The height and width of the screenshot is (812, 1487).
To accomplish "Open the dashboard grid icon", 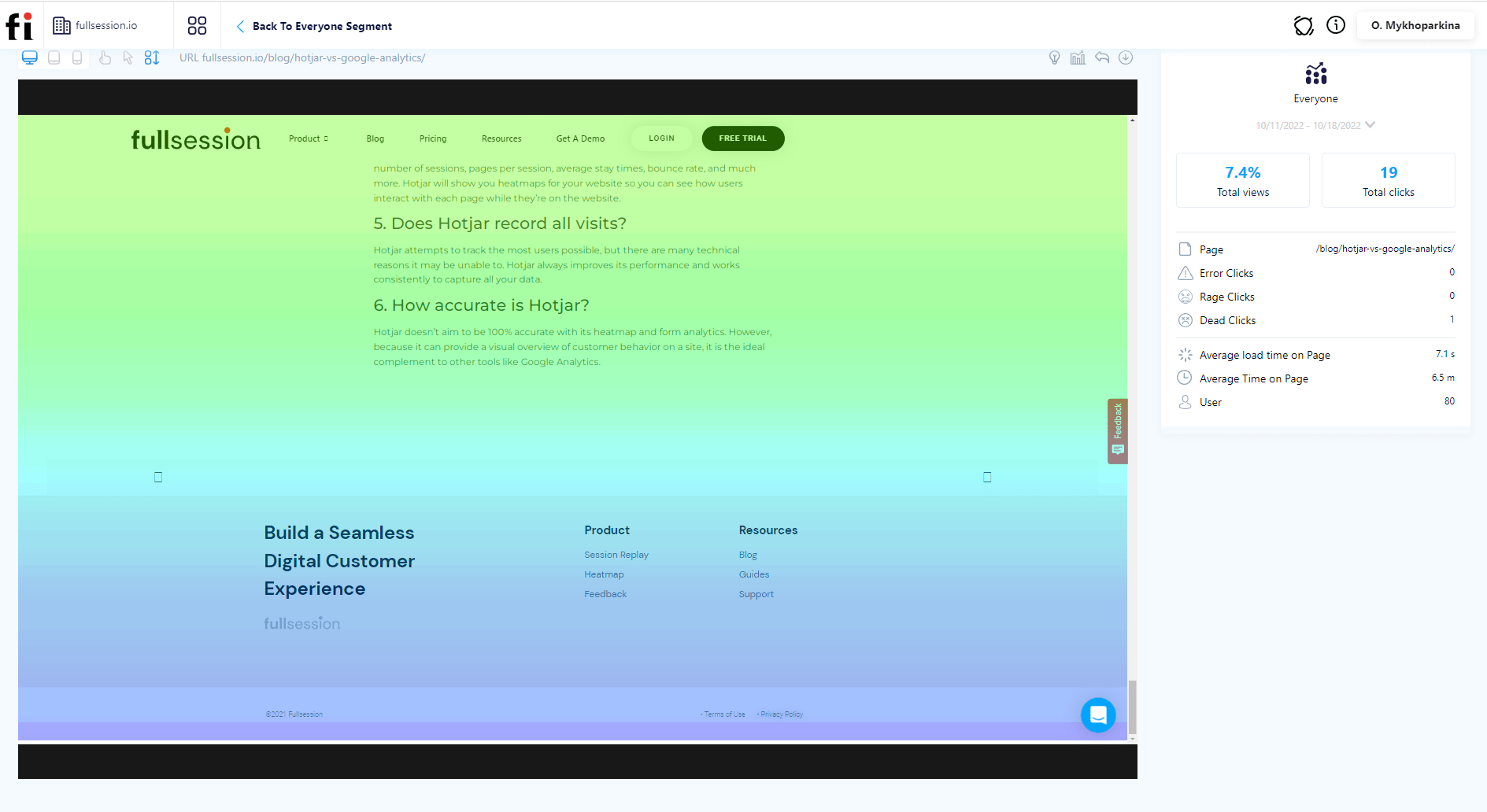I will point(197,26).
